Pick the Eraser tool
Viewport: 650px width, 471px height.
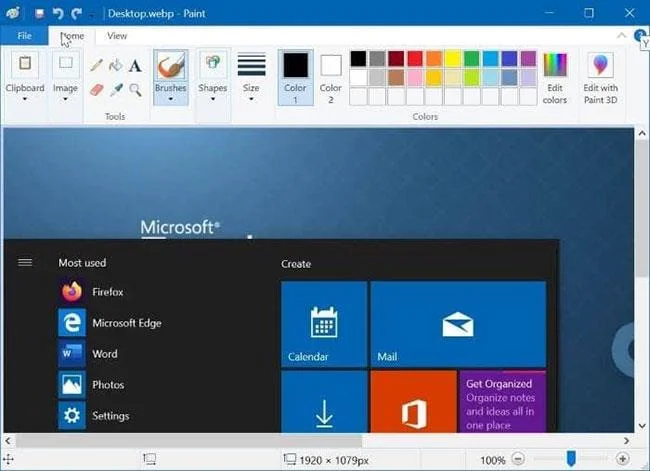pos(97,90)
